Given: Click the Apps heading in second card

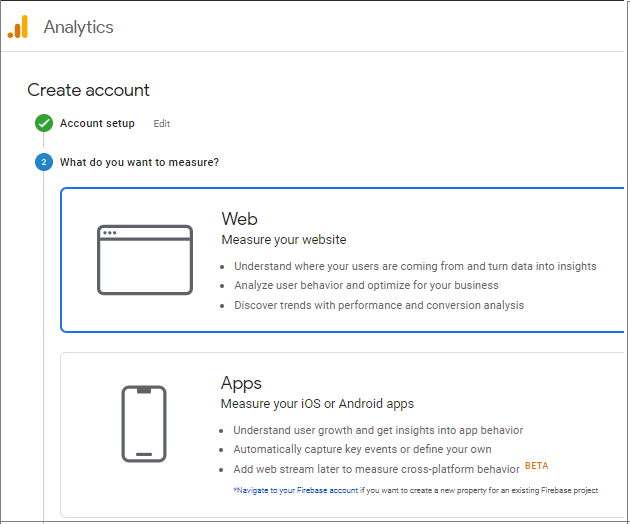Looking at the screenshot, I should [x=241, y=383].
